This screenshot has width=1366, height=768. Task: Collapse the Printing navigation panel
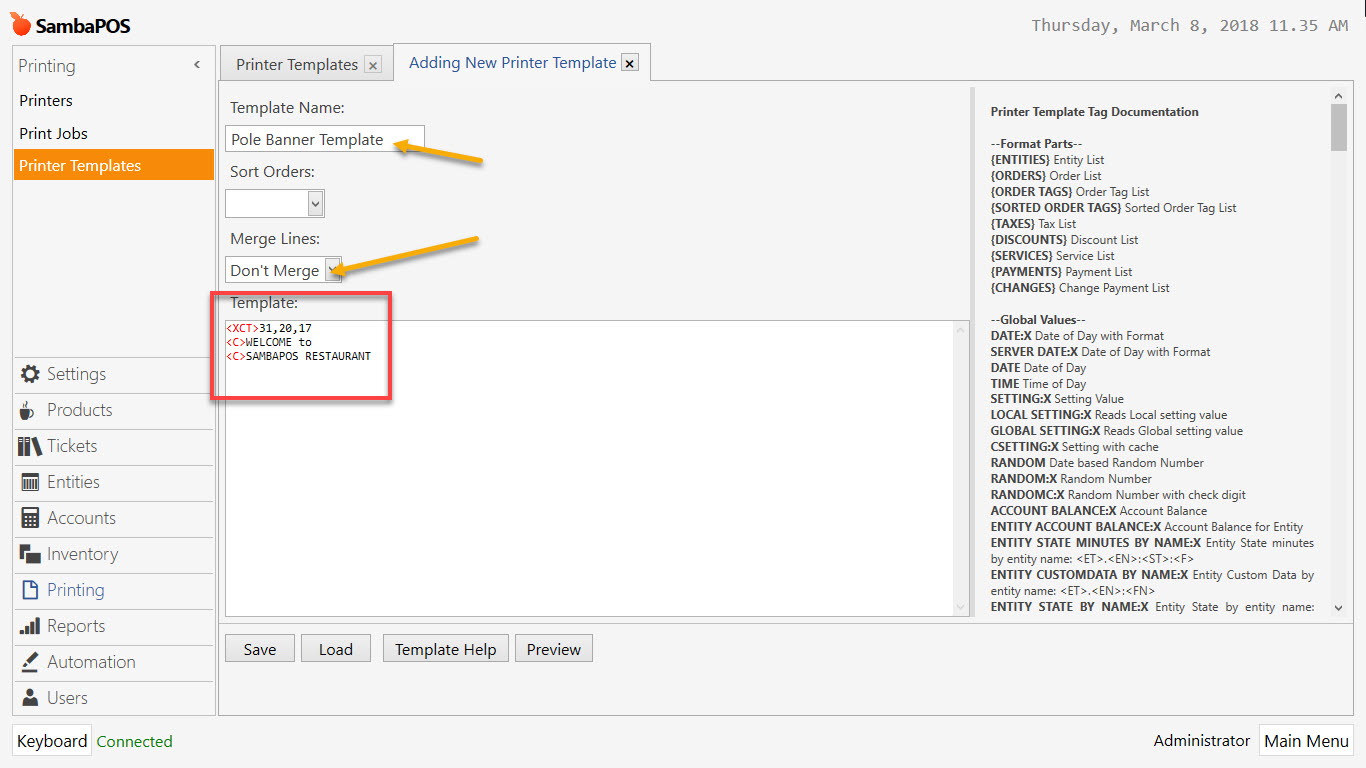point(196,64)
